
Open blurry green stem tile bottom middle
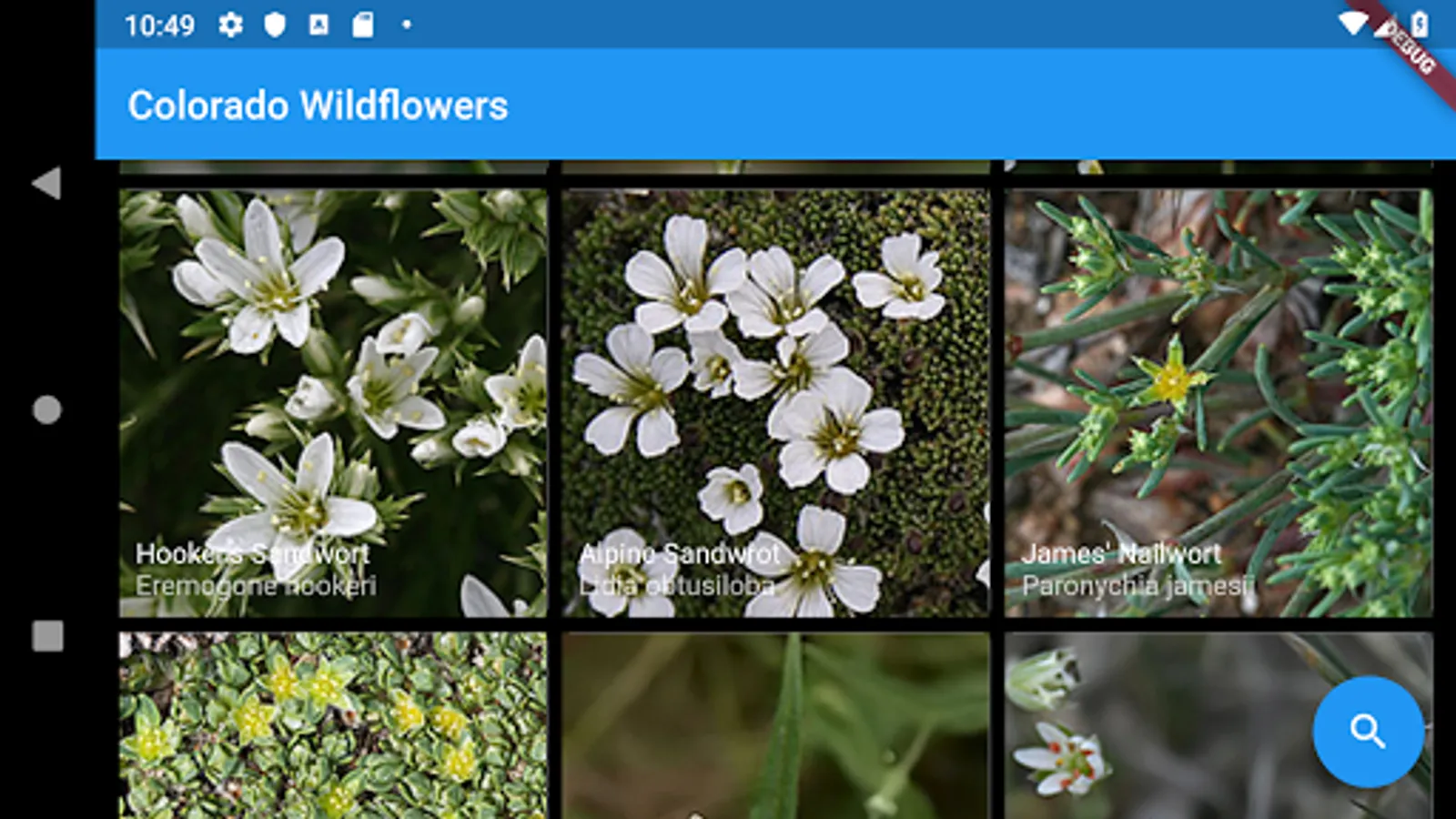775,725
